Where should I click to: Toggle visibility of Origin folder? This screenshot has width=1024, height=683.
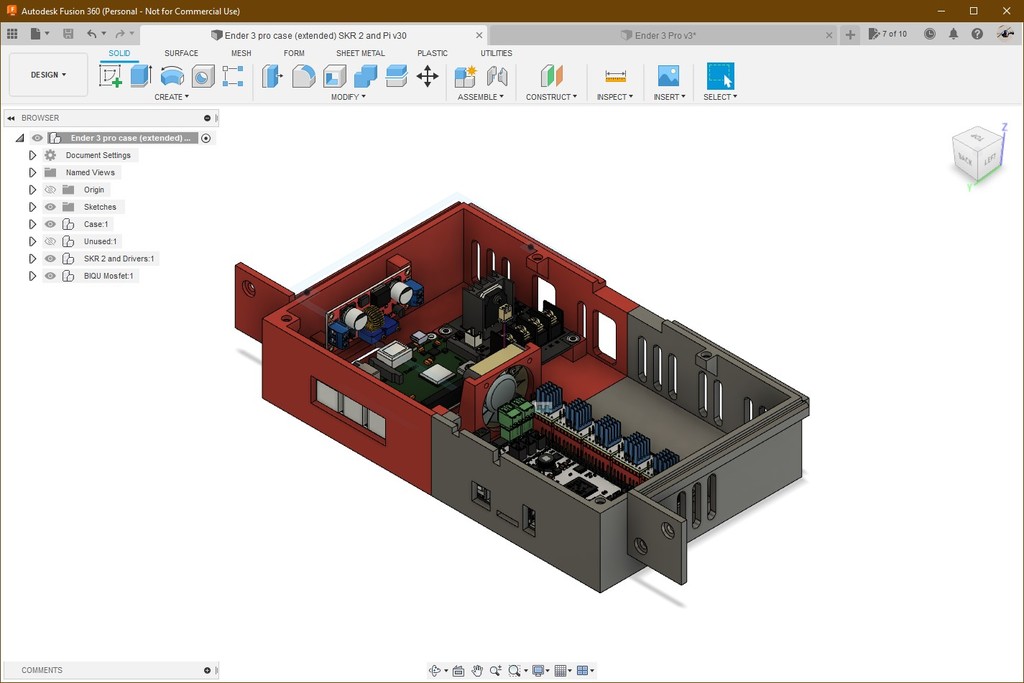(50, 190)
